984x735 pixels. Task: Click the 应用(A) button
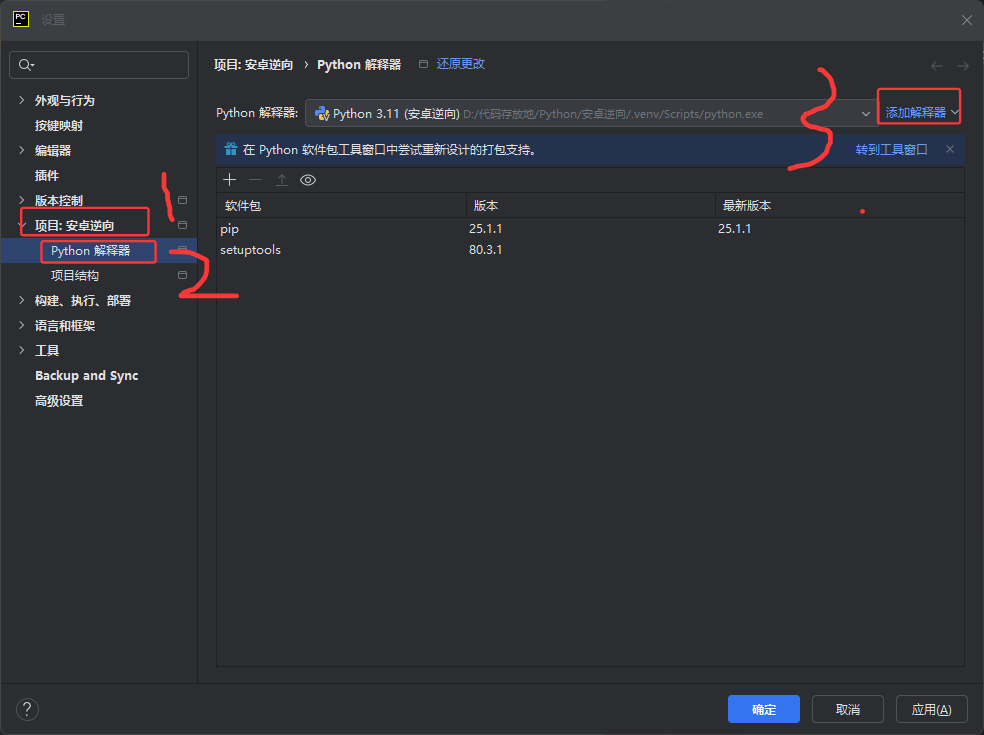click(931, 709)
